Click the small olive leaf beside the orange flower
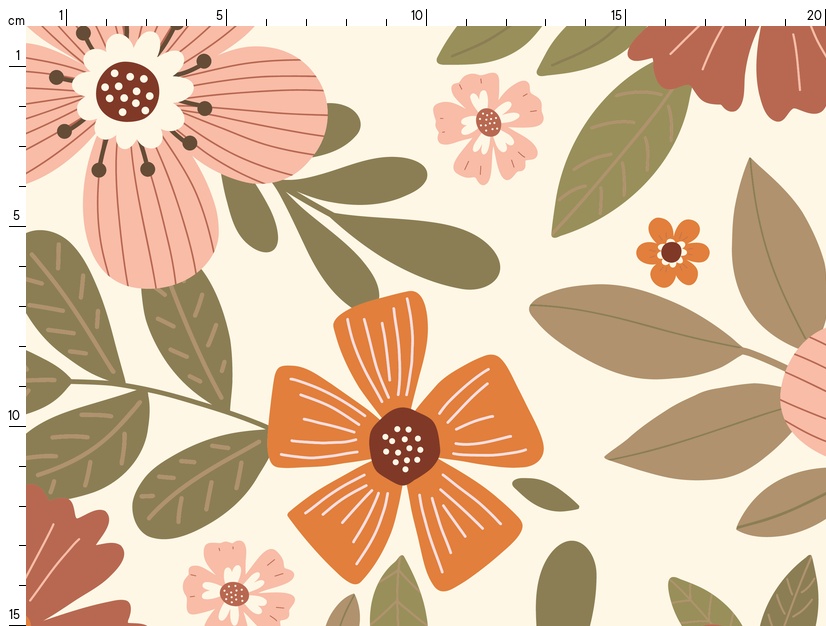The height and width of the screenshot is (626, 826). tap(545, 494)
